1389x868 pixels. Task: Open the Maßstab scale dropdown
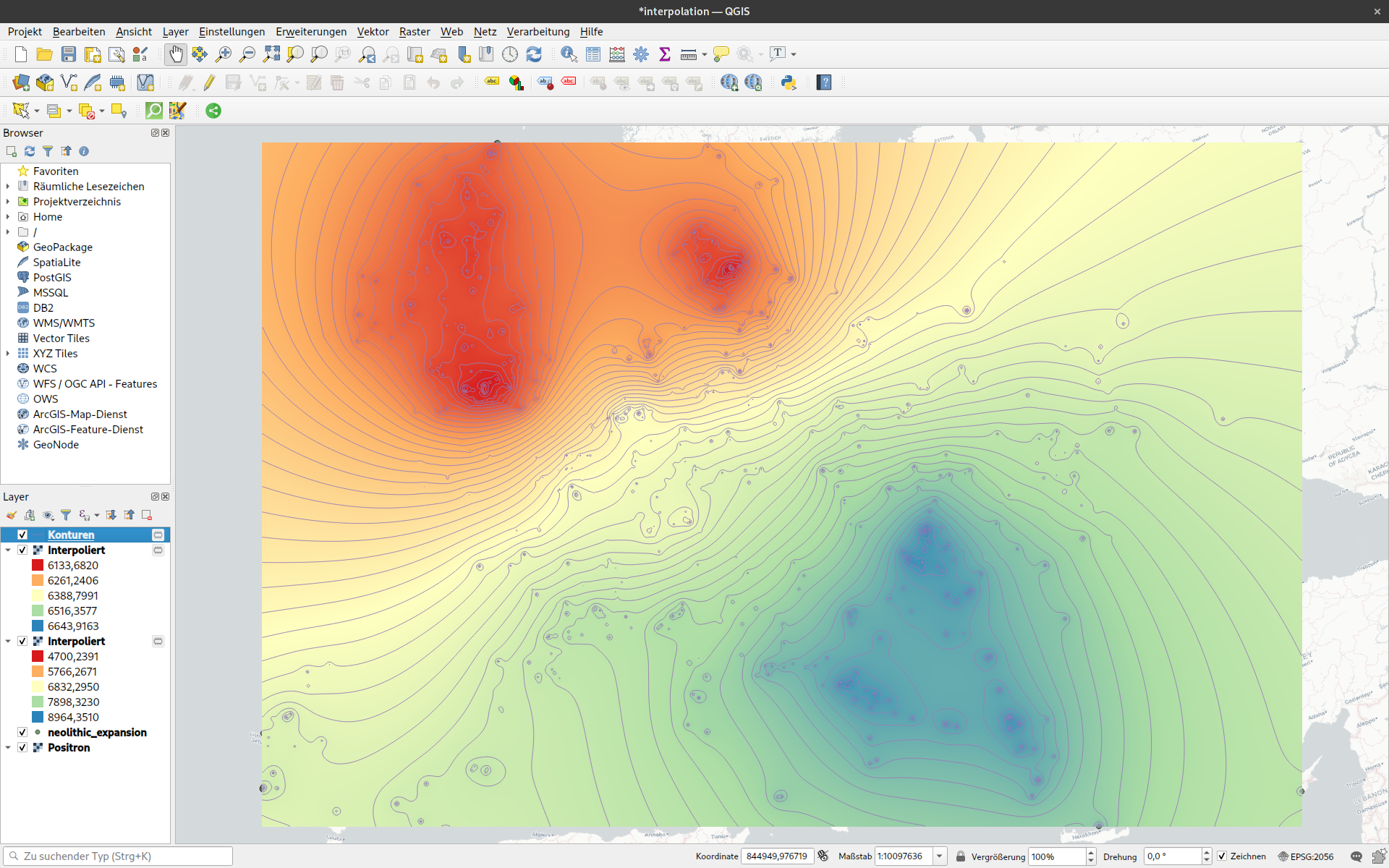coord(939,856)
